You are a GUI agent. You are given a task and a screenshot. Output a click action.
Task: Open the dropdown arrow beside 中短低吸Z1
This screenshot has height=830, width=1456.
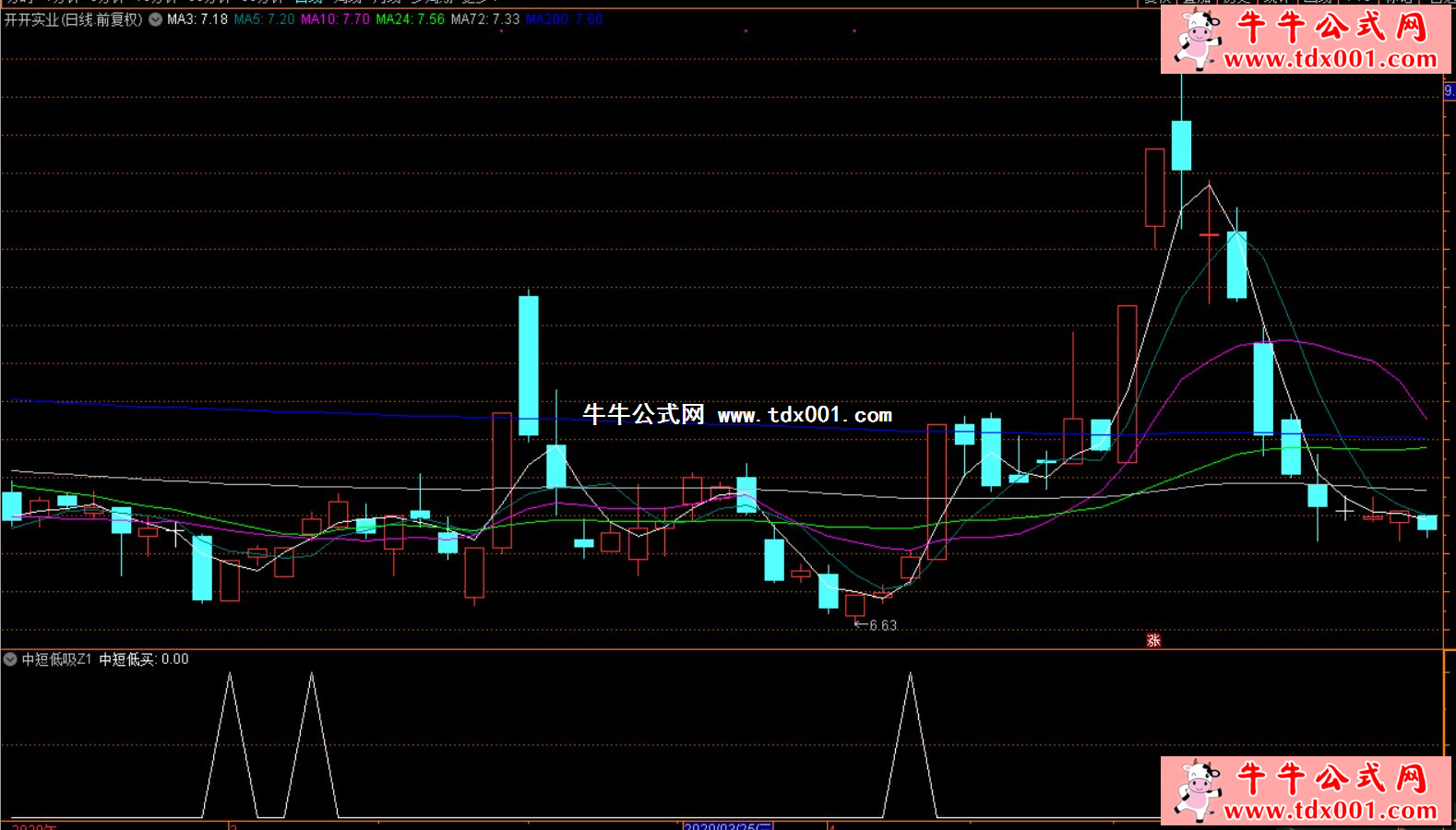[x=10, y=659]
